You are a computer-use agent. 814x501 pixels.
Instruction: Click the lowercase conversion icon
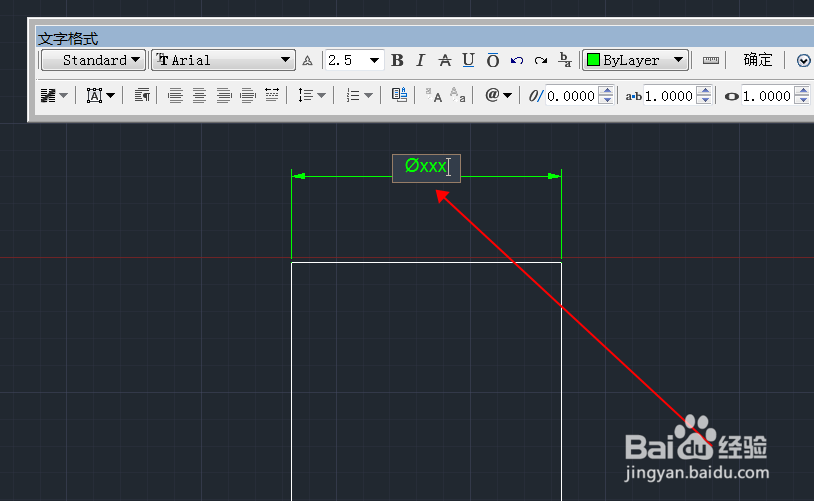[457, 96]
